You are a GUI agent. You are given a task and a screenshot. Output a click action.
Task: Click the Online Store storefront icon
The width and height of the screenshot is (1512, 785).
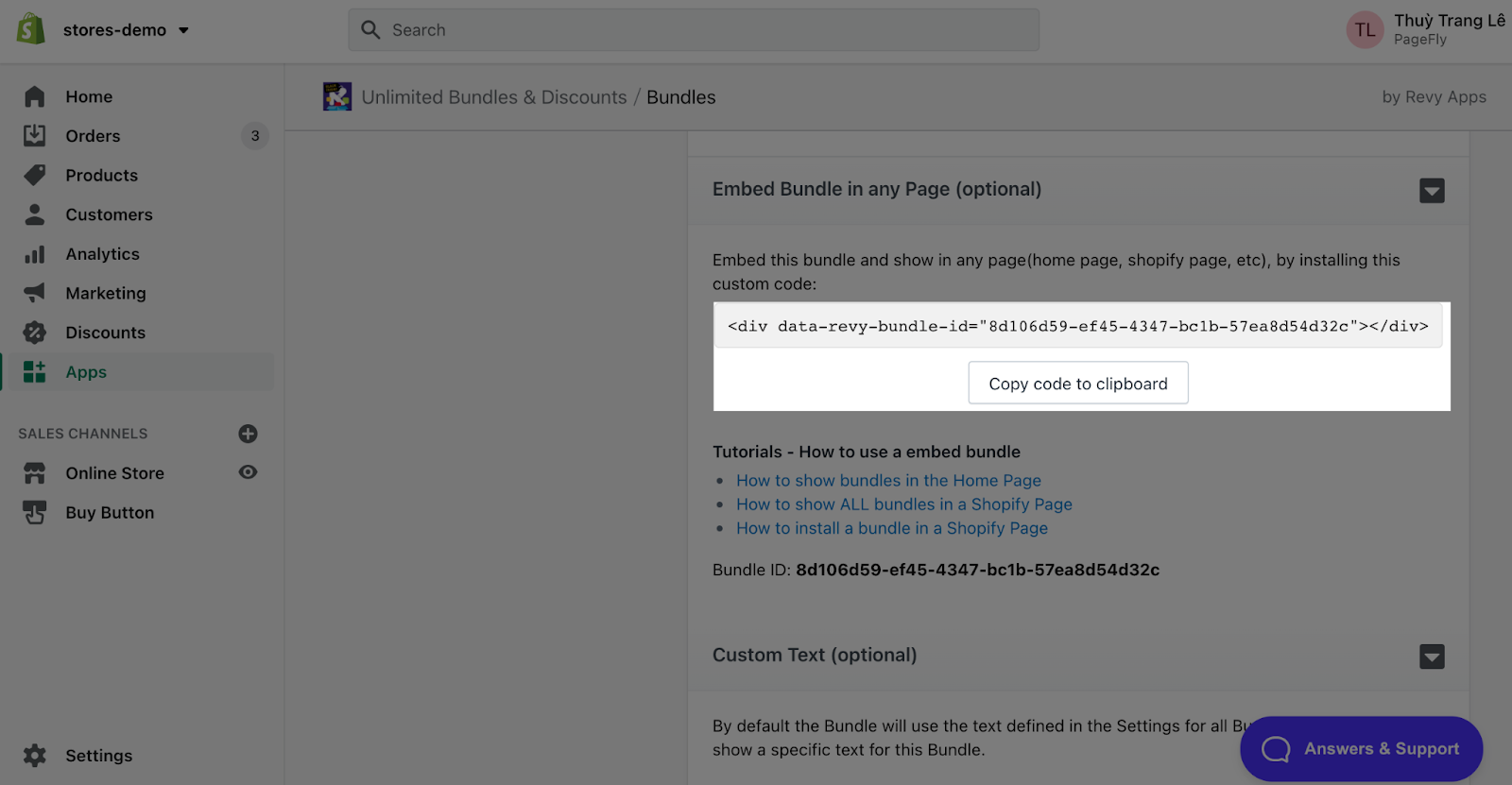(x=35, y=473)
